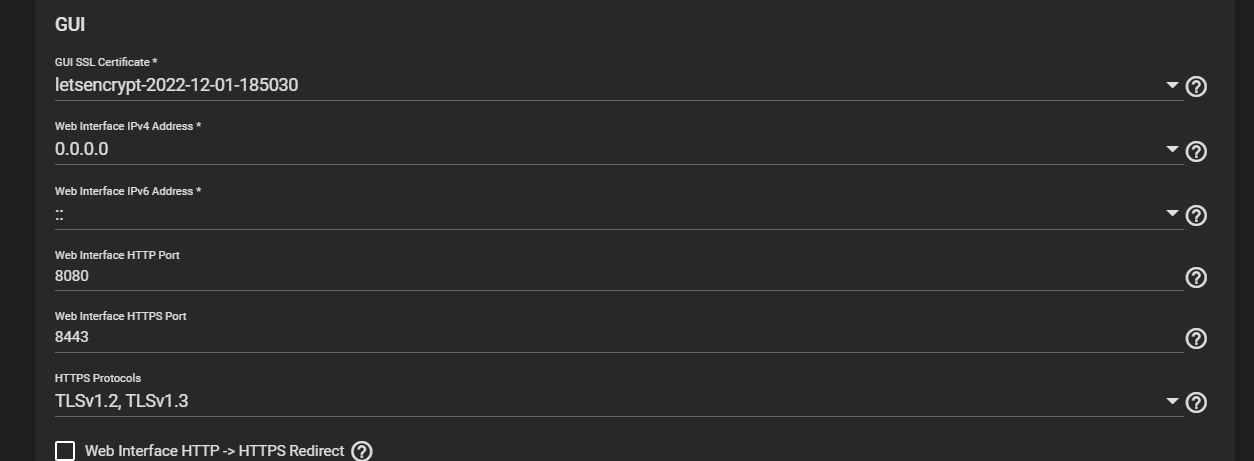Select the letsencrypt-2022-12-01-185030 certificate value
This screenshot has width=1254, height=461.
coord(177,86)
